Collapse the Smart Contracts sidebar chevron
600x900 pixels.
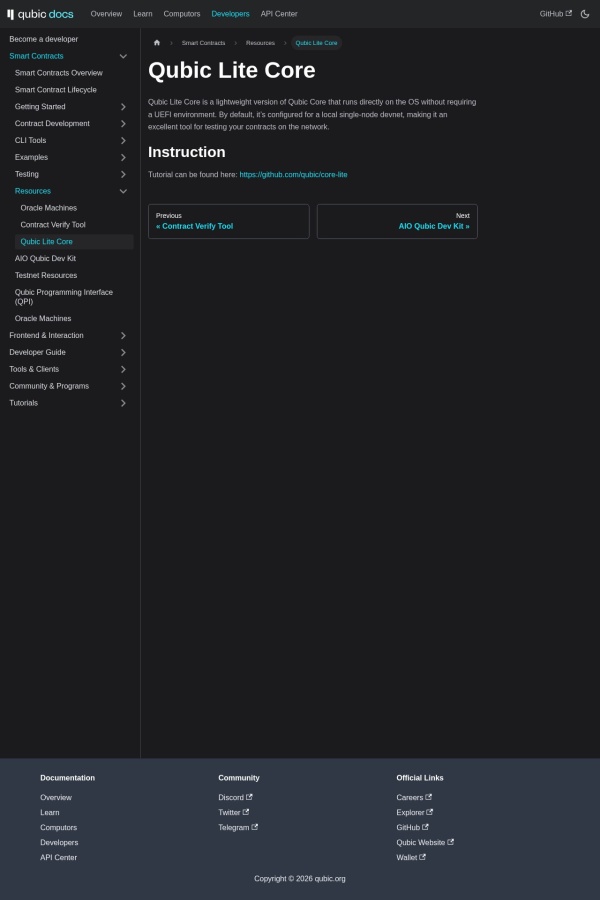tap(123, 56)
